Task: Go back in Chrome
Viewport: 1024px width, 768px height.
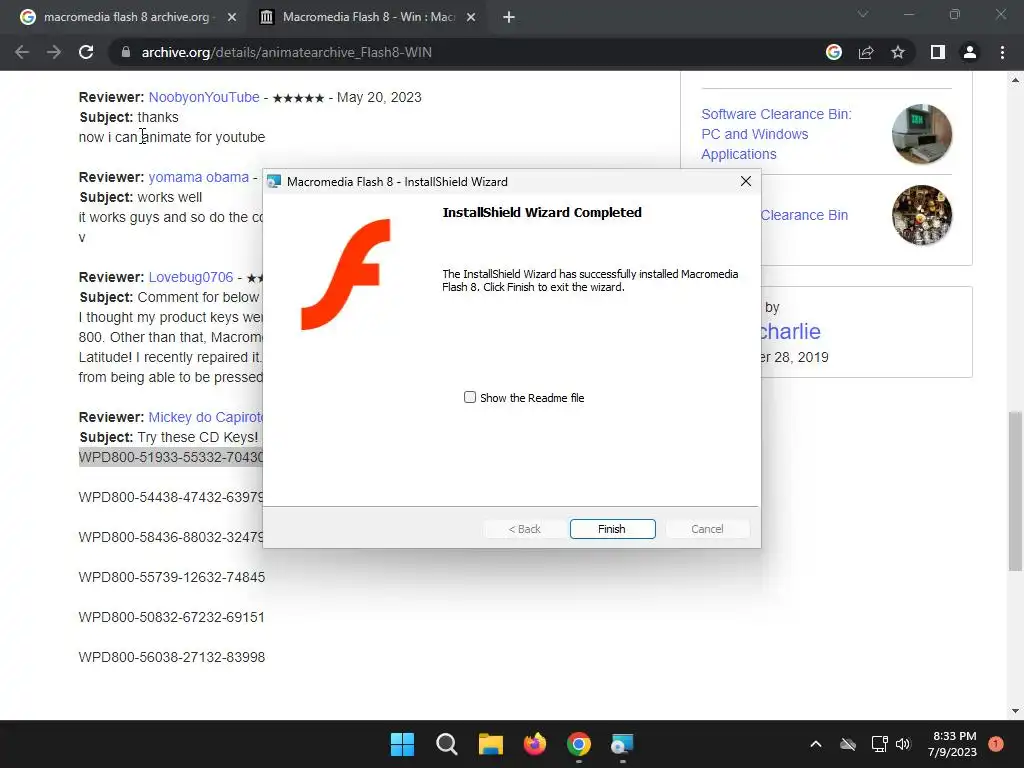Action: click(x=22, y=52)
